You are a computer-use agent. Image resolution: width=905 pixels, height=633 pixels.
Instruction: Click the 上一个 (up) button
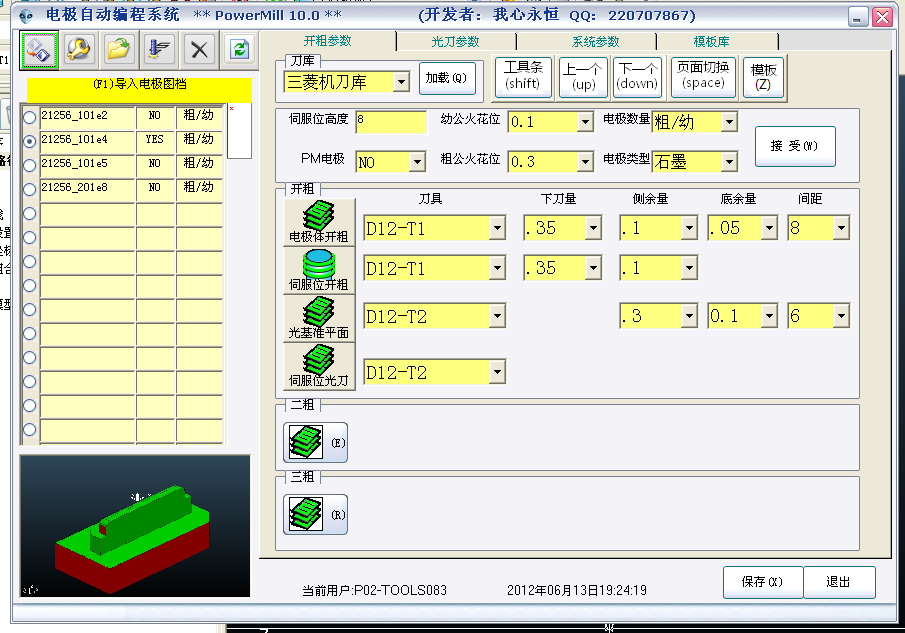(583, 77)
